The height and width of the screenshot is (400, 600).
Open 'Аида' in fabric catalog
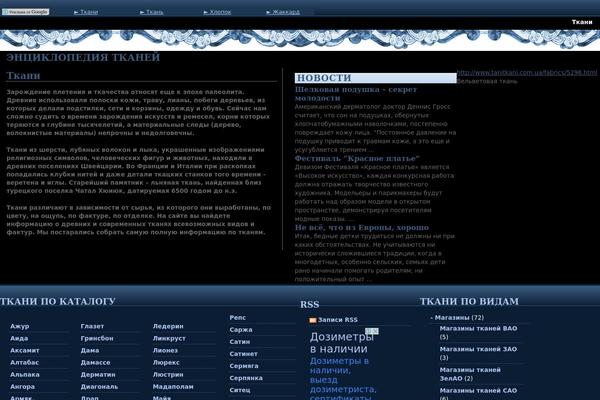pos(19,338)
